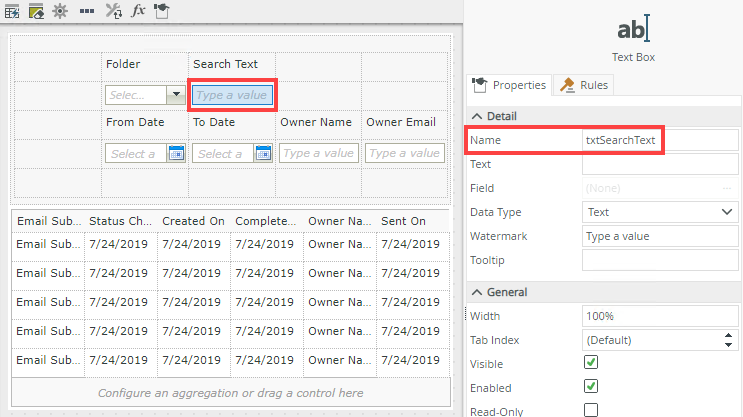Toggle the Enabled checkbox
743x417 pixels.
[x=591, y=387]
